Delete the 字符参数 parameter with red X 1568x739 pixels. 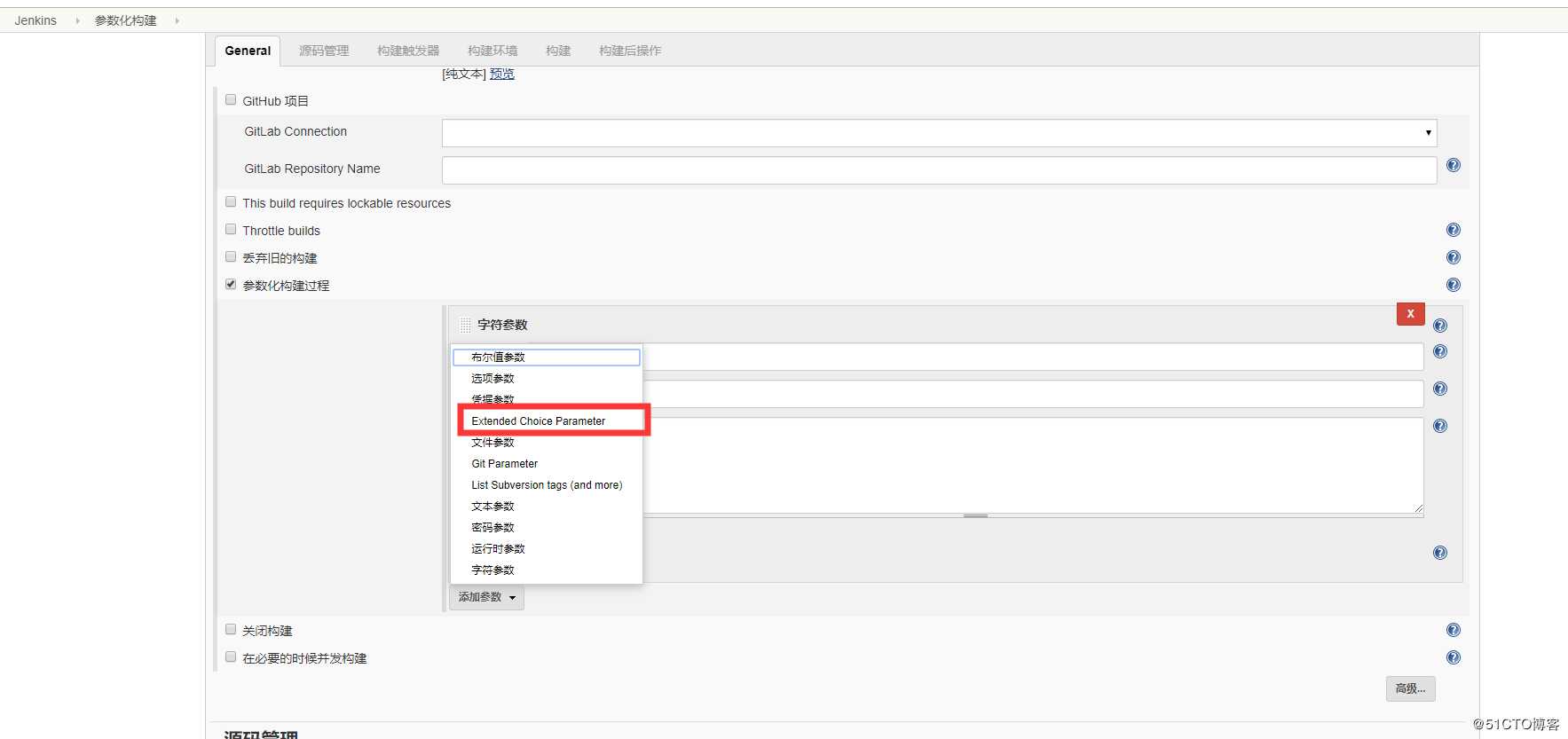point(1410,314)
